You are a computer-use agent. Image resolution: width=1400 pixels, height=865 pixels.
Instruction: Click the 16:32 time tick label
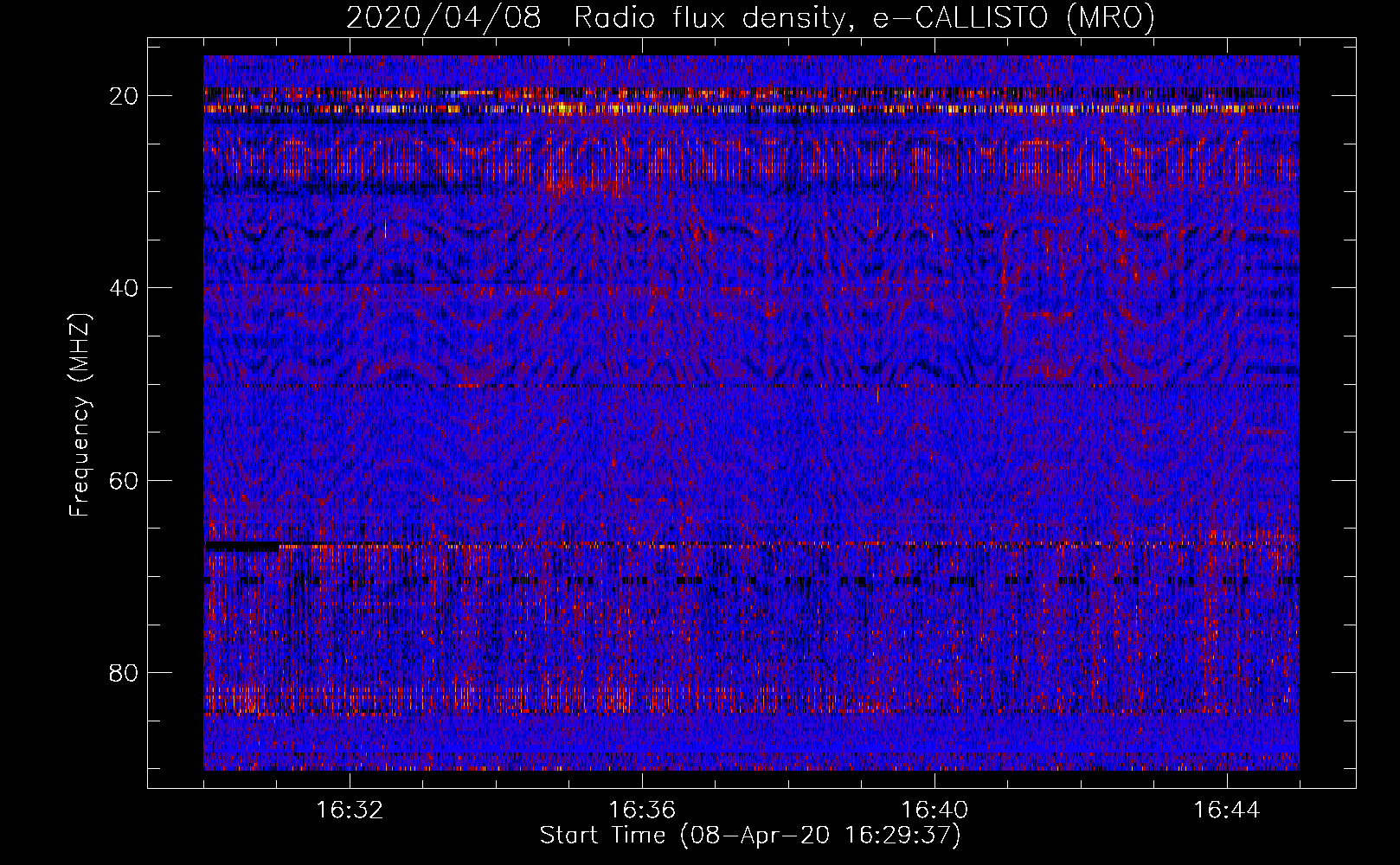coord(350,811)
